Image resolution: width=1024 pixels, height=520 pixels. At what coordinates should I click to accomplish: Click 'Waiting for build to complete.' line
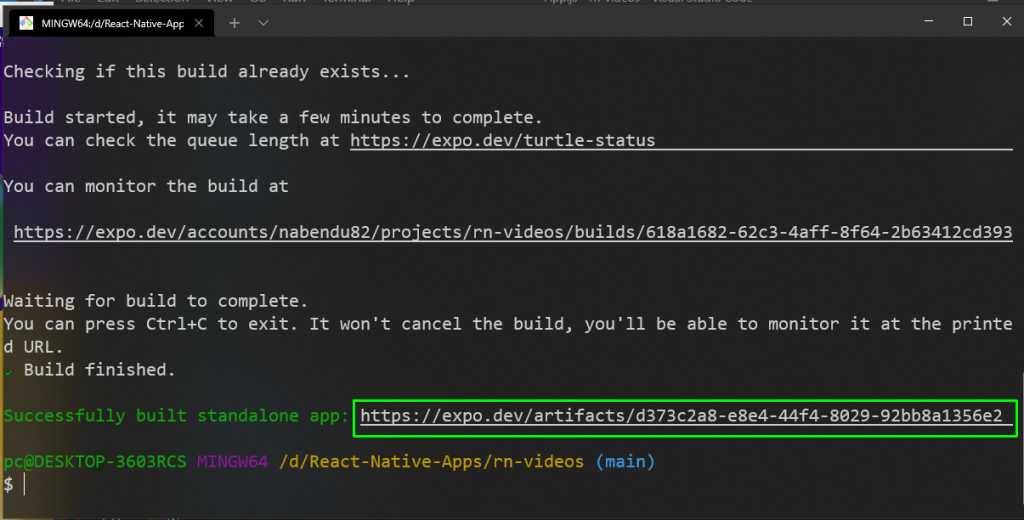[x=155, y=301]
